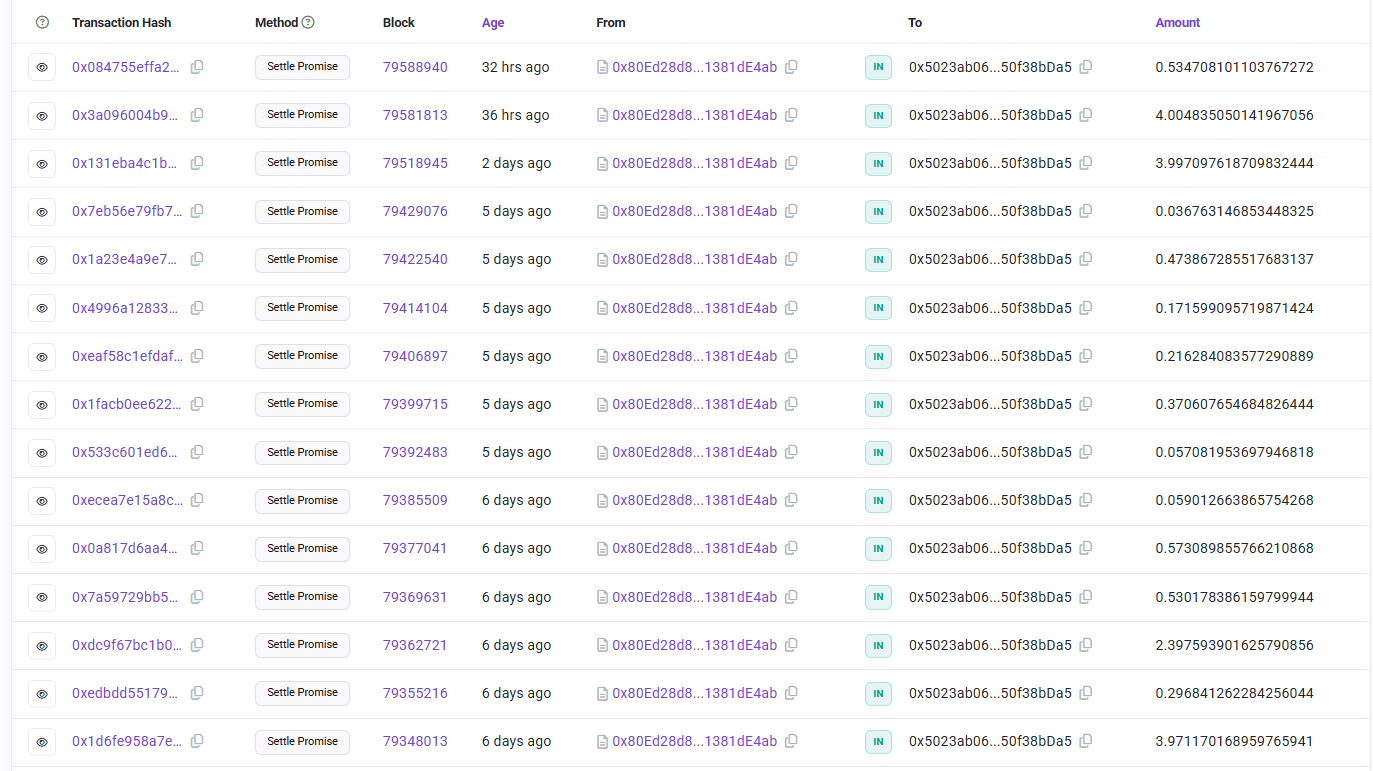Open transaction 0x7eb56e79fb7 details

[122, 211]
